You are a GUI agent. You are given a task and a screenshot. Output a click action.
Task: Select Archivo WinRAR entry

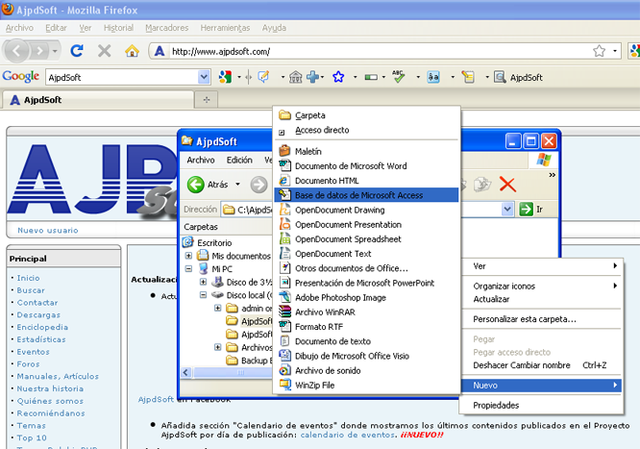[367, 312]
